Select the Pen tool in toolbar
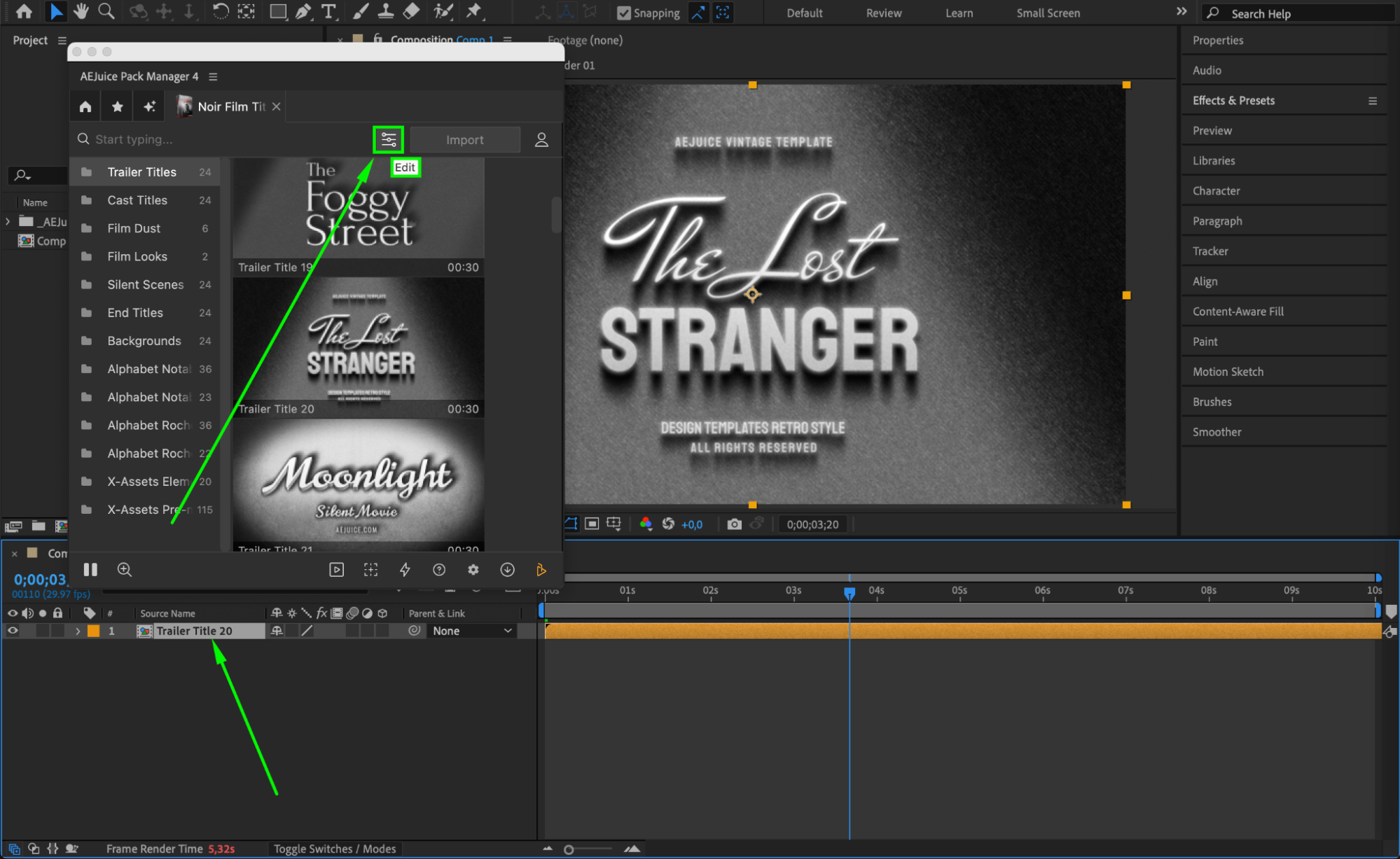 pos(303,12)
